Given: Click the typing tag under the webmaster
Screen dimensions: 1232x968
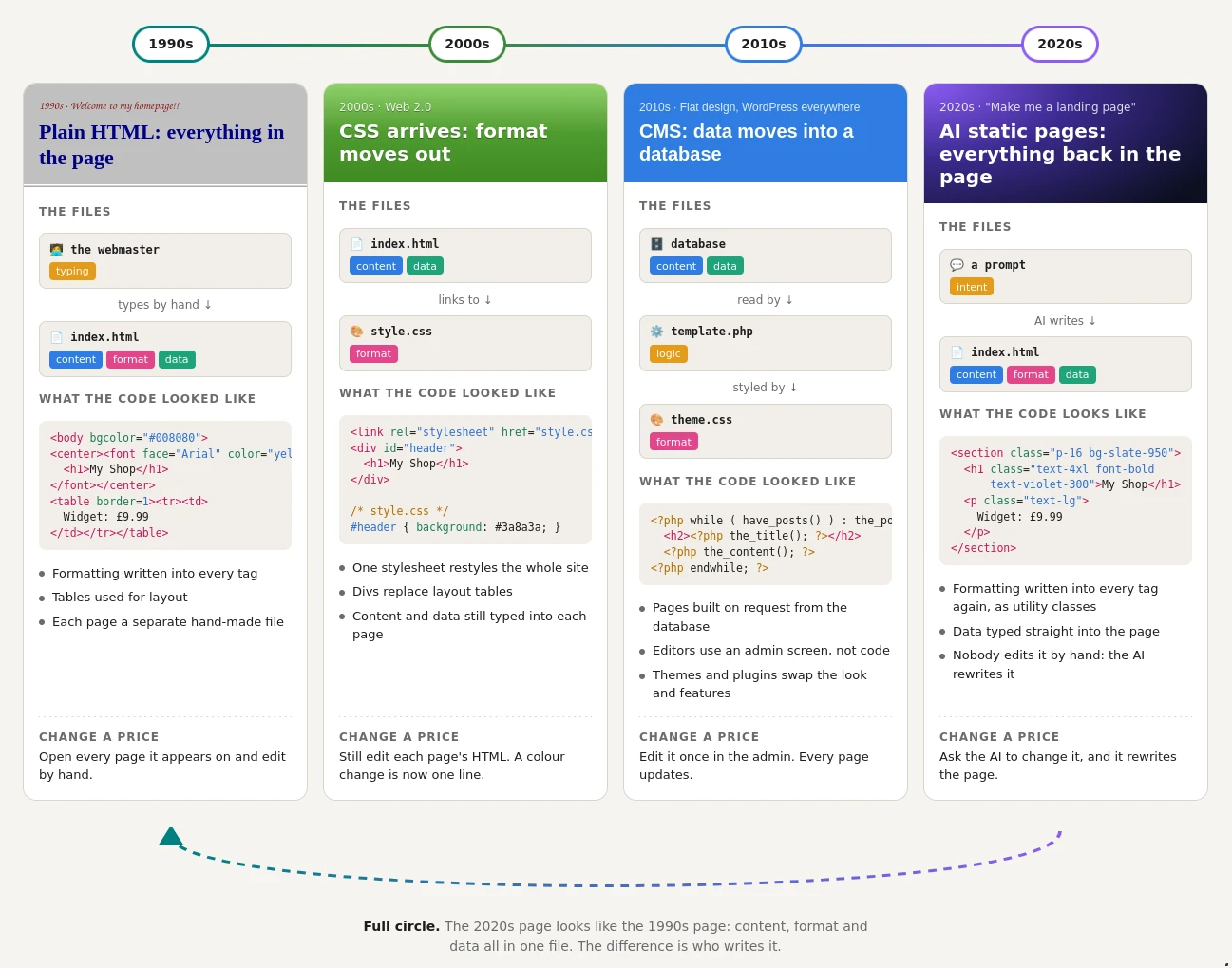Looking at the screenshot, I should coord(72,272).
